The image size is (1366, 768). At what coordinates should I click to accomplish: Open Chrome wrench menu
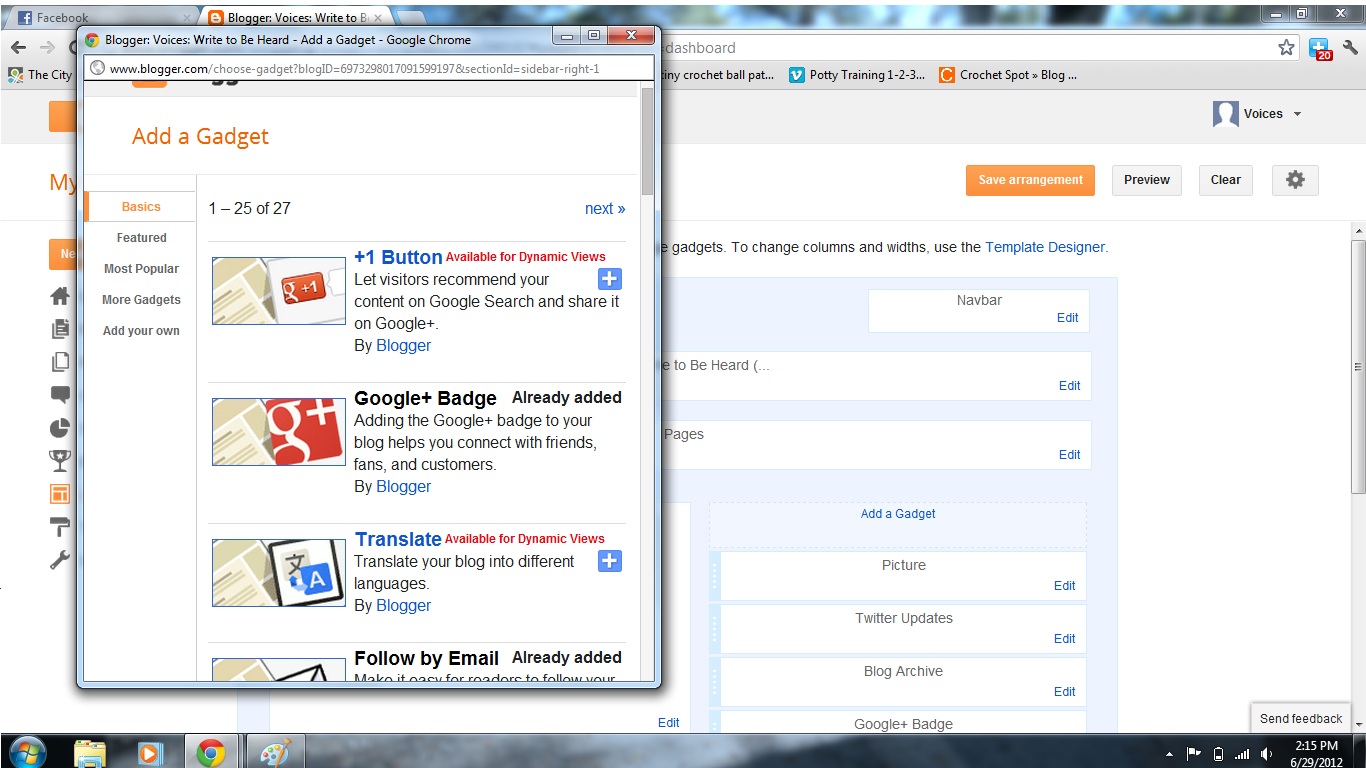coord(1350,47)
